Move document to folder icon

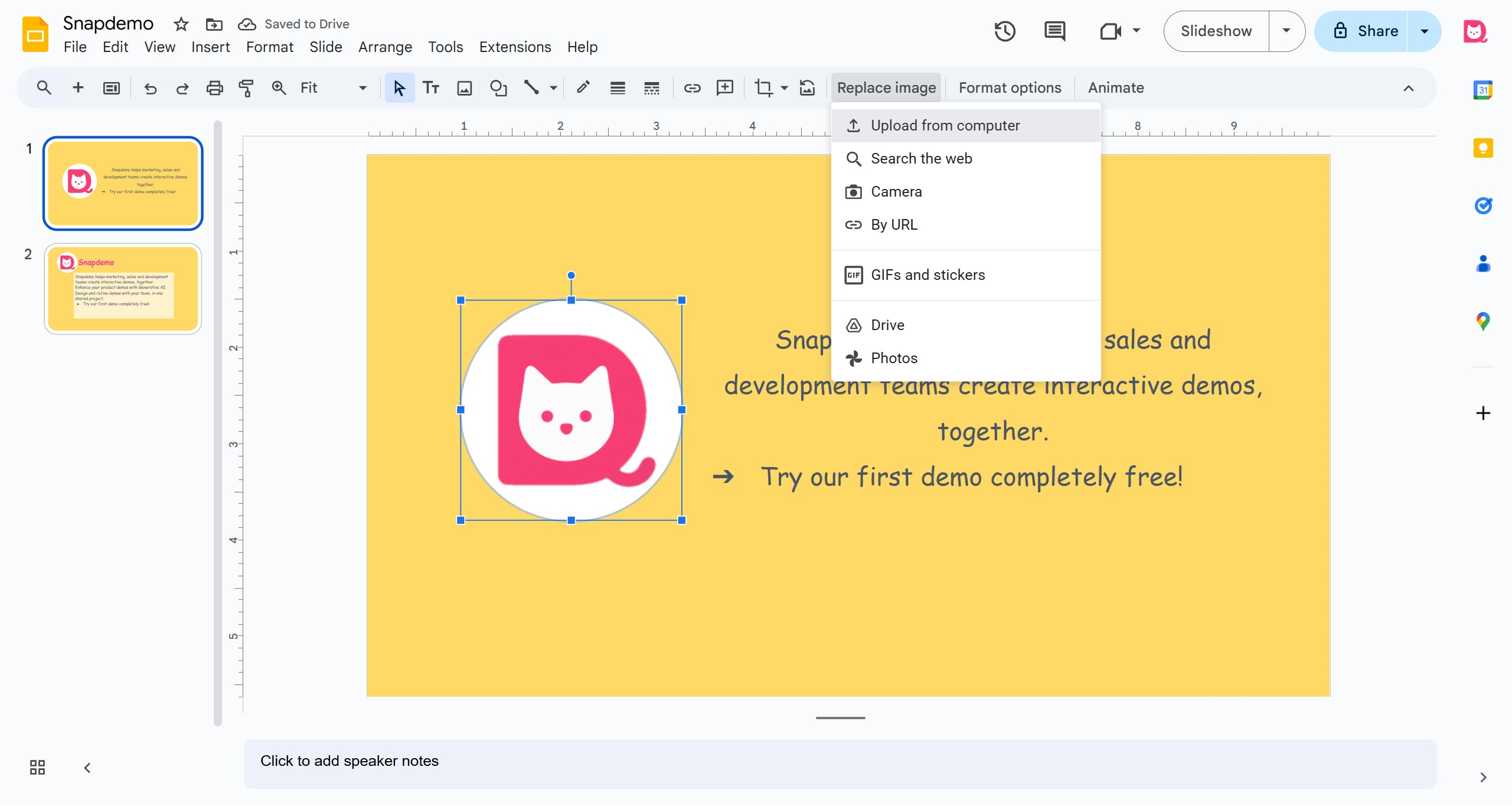[214, 24]
